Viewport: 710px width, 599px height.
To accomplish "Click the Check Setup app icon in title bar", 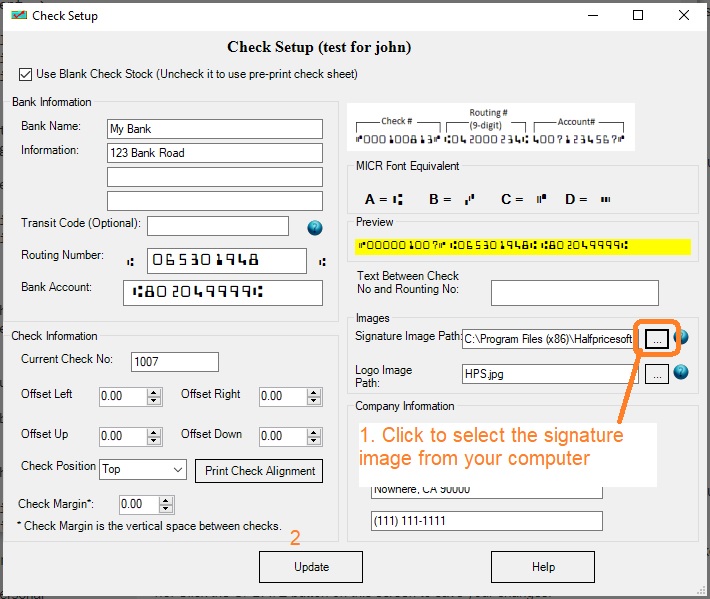I will click(19, 15).
